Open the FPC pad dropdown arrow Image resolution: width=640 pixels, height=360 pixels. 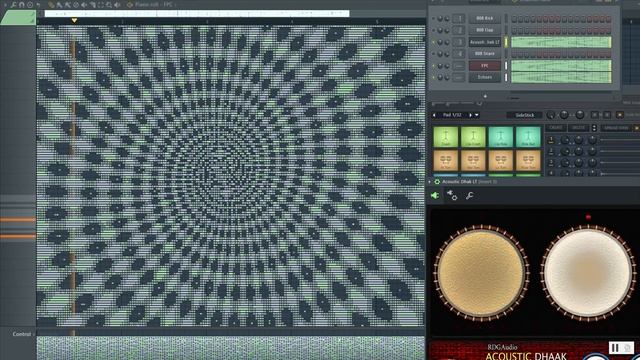coord(476,115)
